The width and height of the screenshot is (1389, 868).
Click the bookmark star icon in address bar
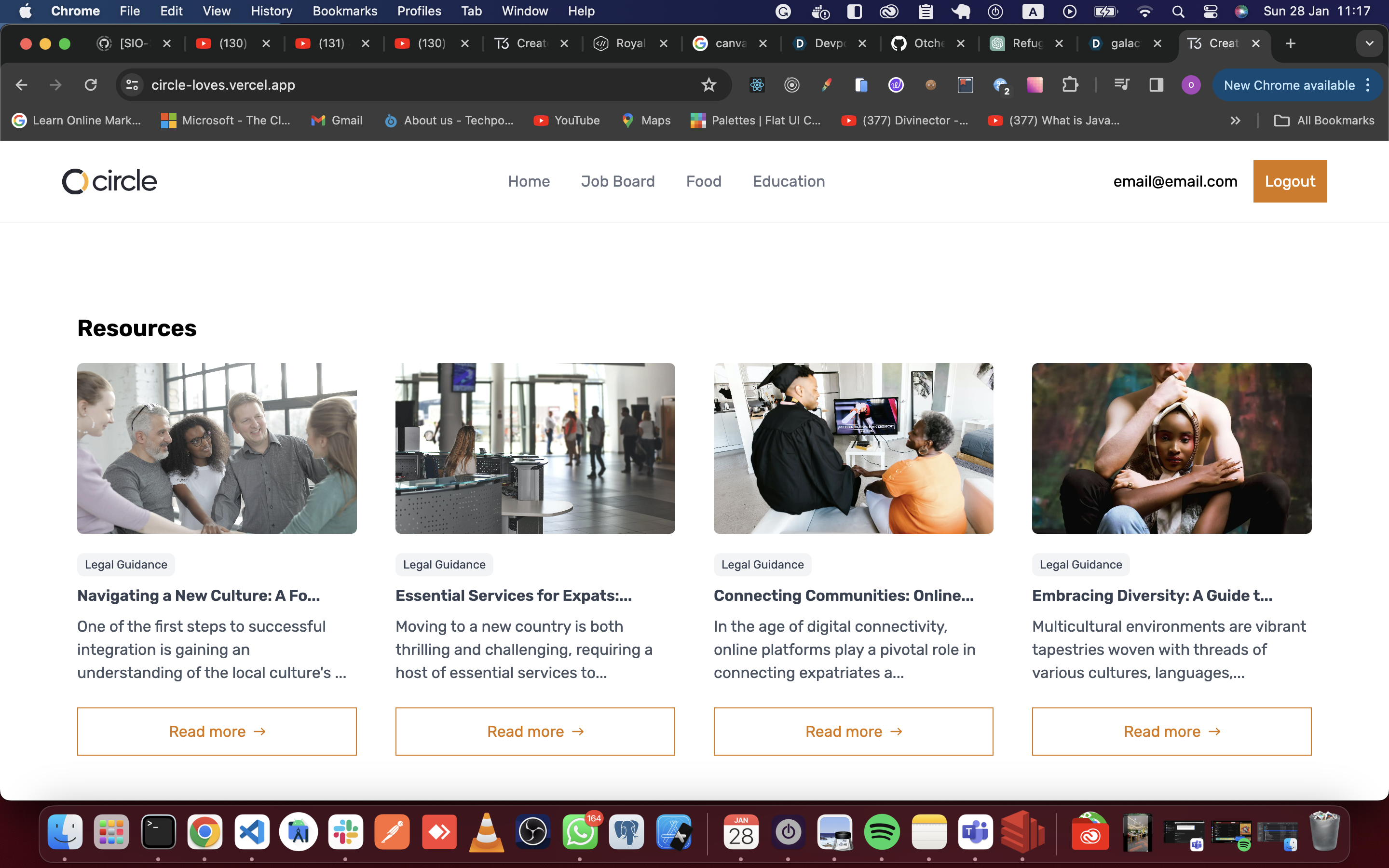point(709,85)
